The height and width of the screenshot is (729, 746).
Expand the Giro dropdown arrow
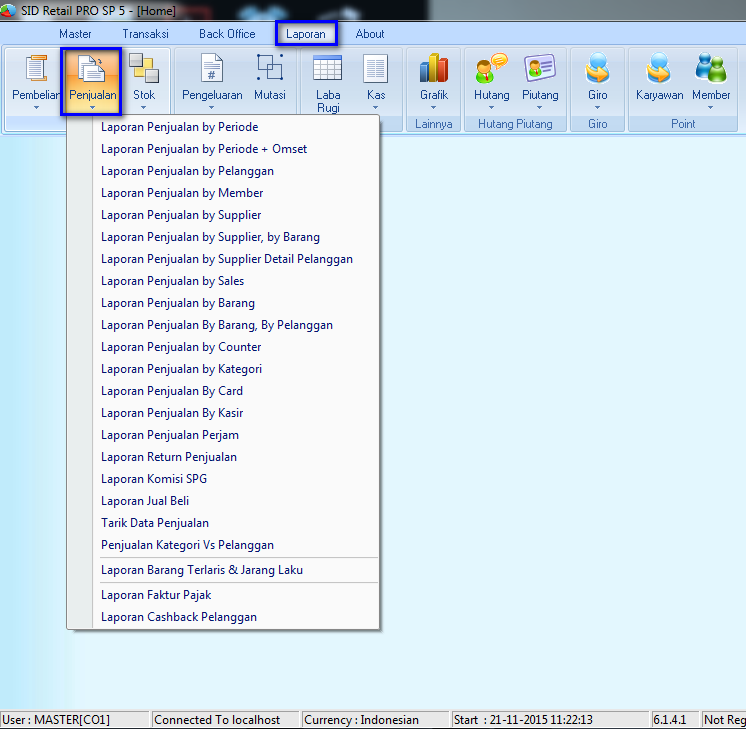(x=598, y=108)
